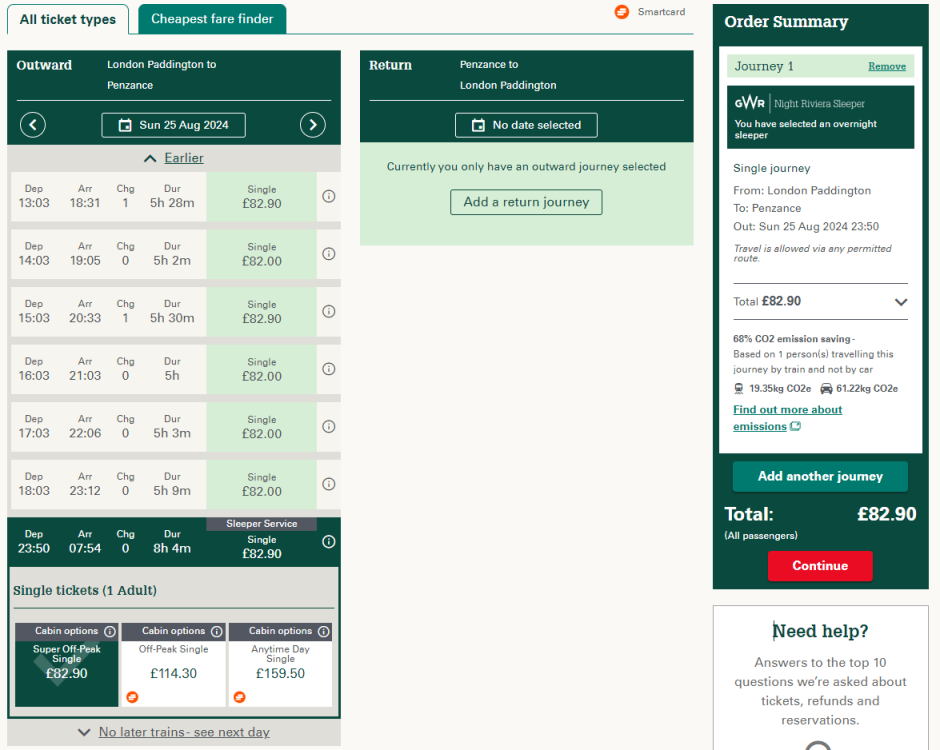The height and width of the screenshot is (750, 940).
Task: Open Find out more about emissions link
Action: pos(787,418)
